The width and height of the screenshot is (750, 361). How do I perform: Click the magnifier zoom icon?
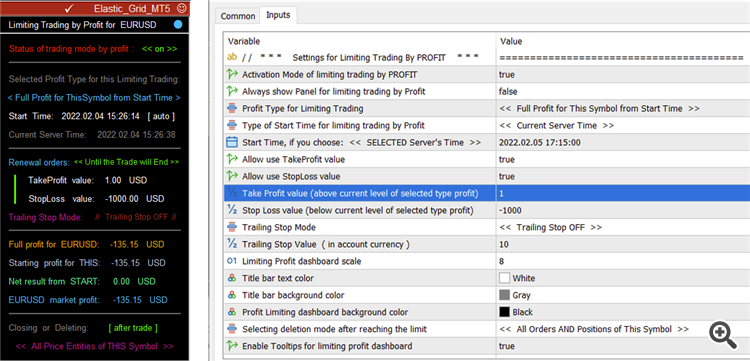723,334
